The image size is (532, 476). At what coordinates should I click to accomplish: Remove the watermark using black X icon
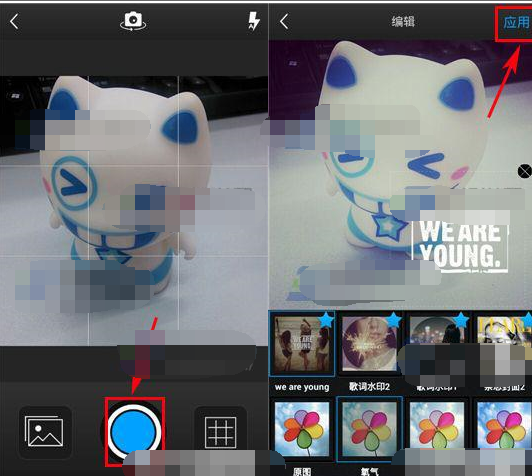(524, 171)
